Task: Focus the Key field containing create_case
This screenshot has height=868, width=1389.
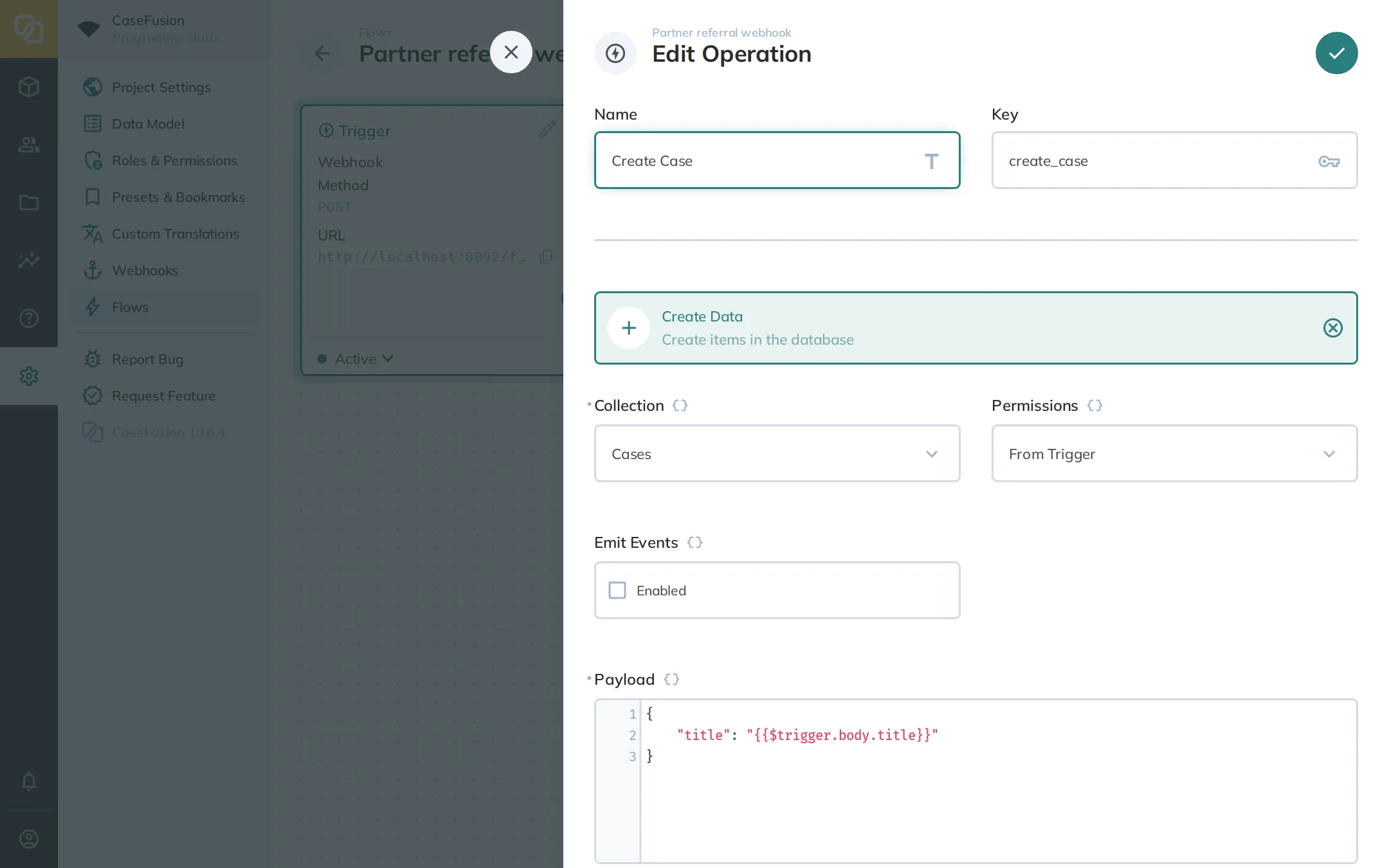Action: pos(1174,161)
